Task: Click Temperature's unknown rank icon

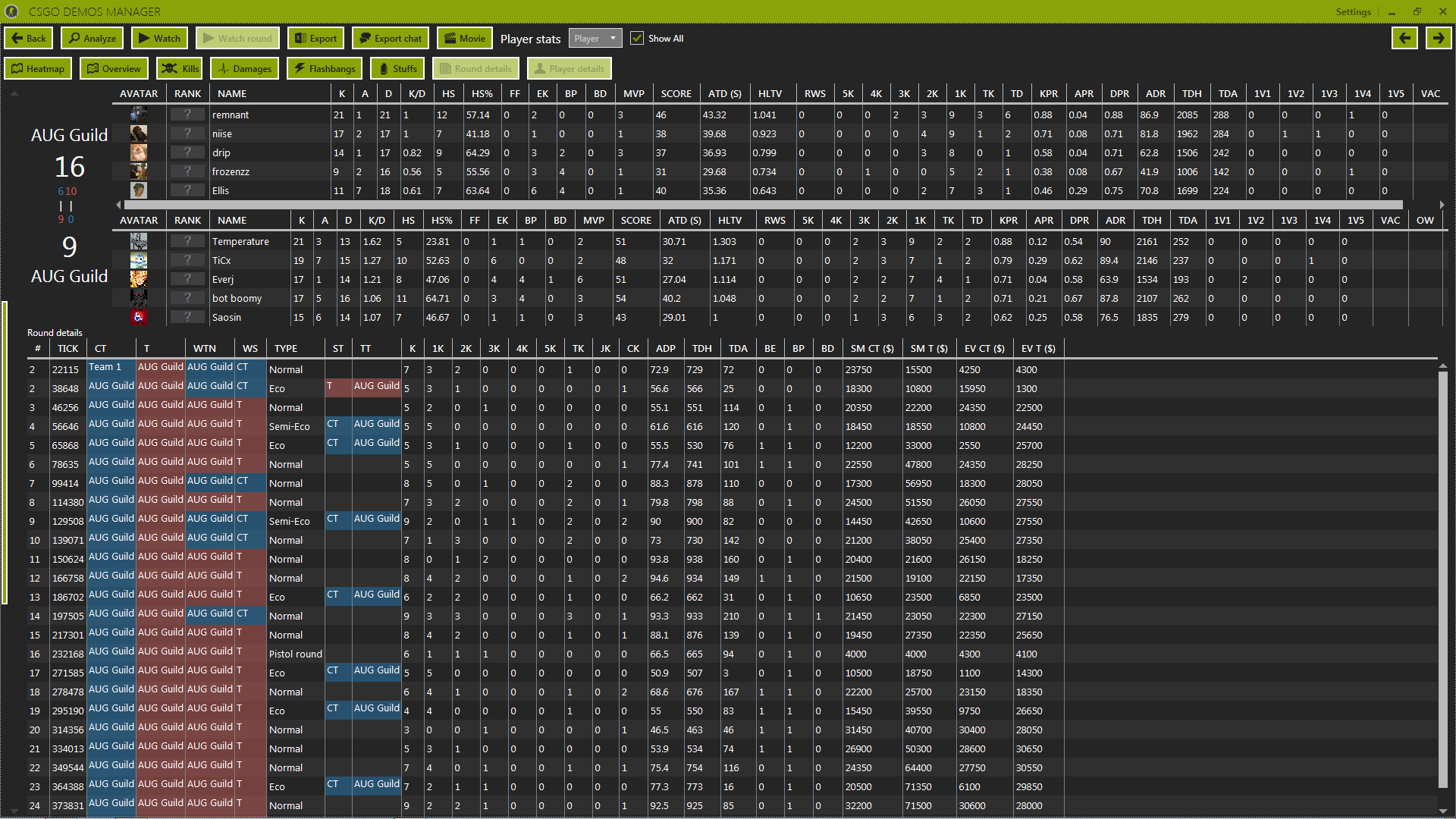Action: [x=187, y=241]
